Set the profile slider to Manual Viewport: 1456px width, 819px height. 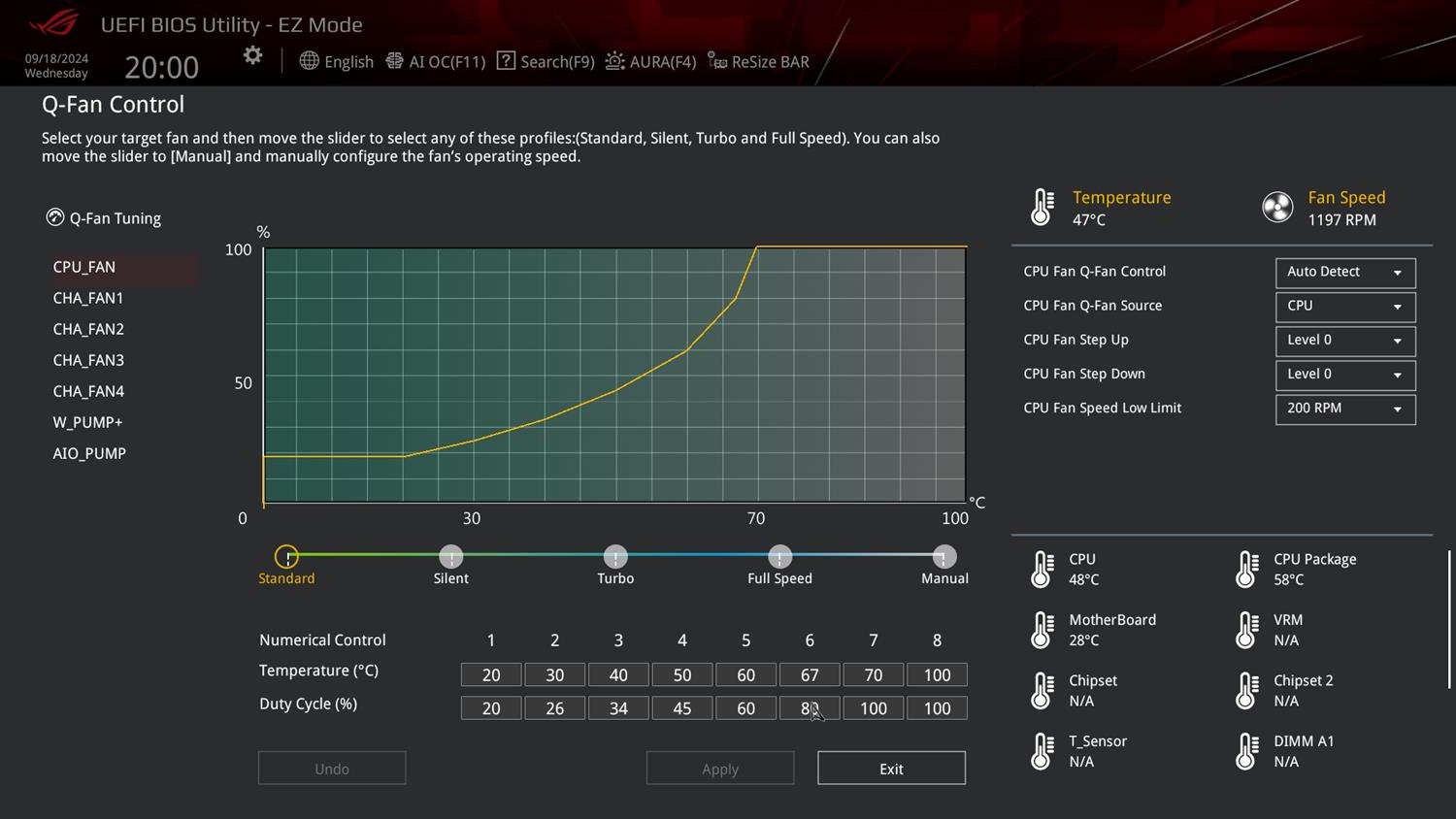943,557
